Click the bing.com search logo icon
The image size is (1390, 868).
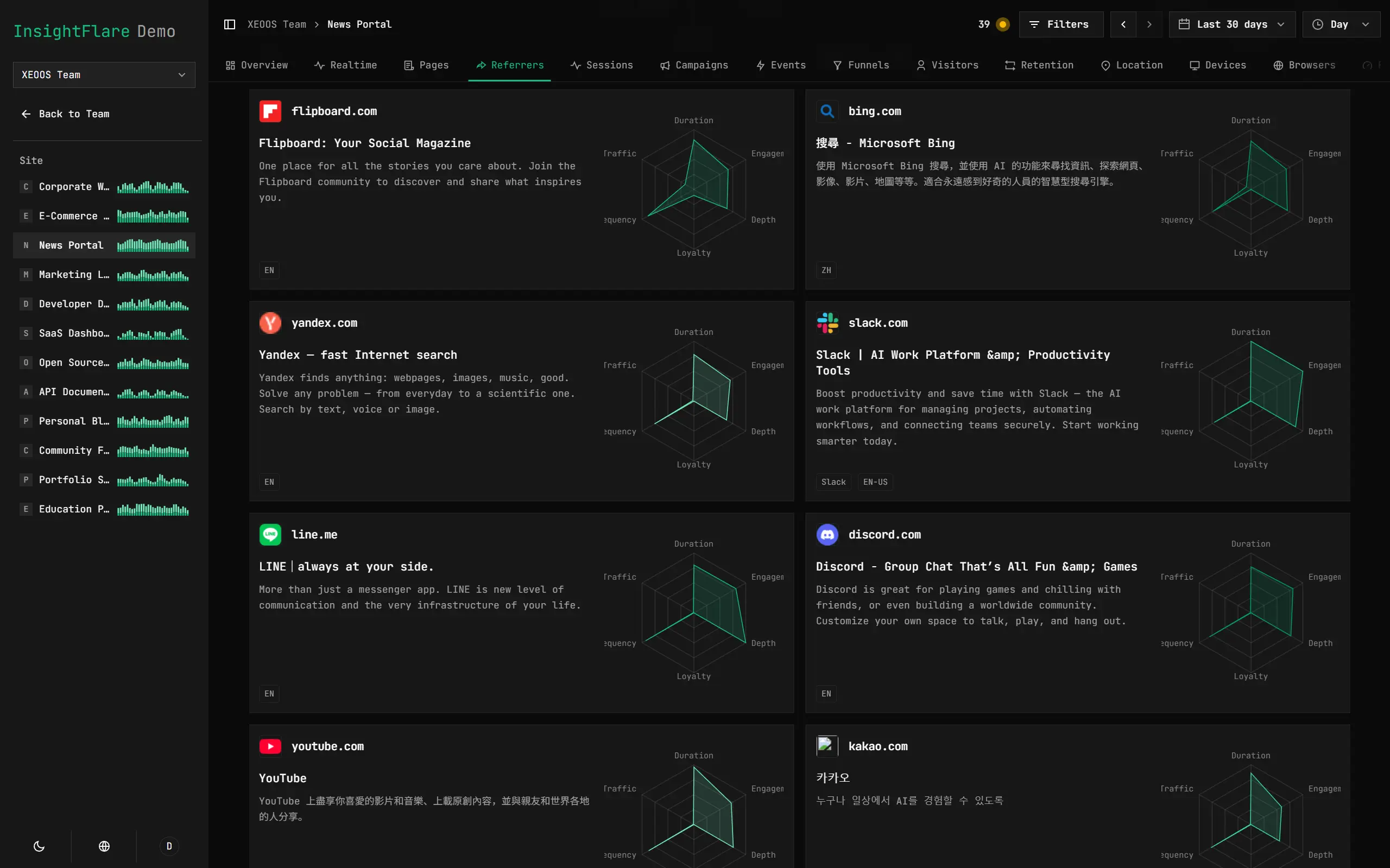pyautogui.click(x=827, y=111)
